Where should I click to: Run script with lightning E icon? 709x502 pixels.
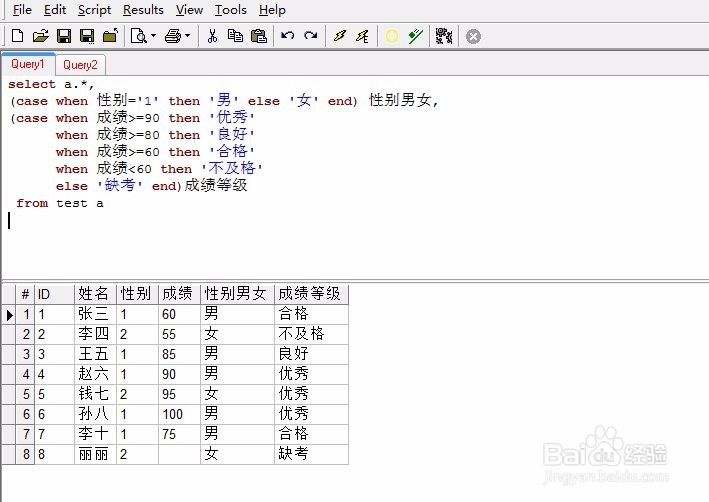pyautogui.click(x=362, y=36)
